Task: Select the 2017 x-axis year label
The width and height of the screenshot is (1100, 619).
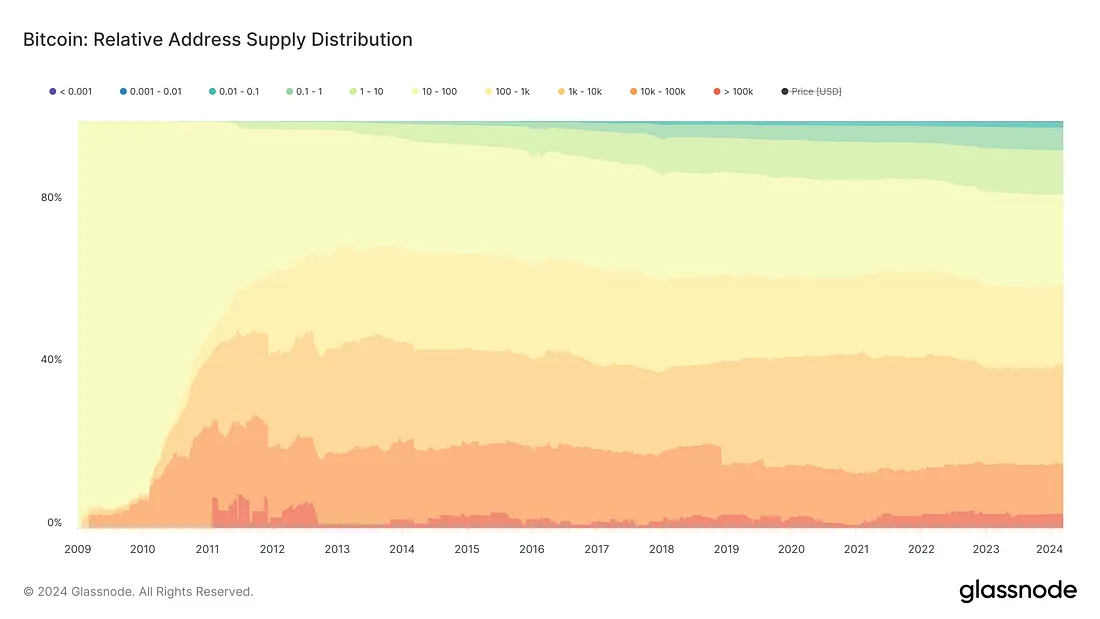Action: [x=597, y=549]
